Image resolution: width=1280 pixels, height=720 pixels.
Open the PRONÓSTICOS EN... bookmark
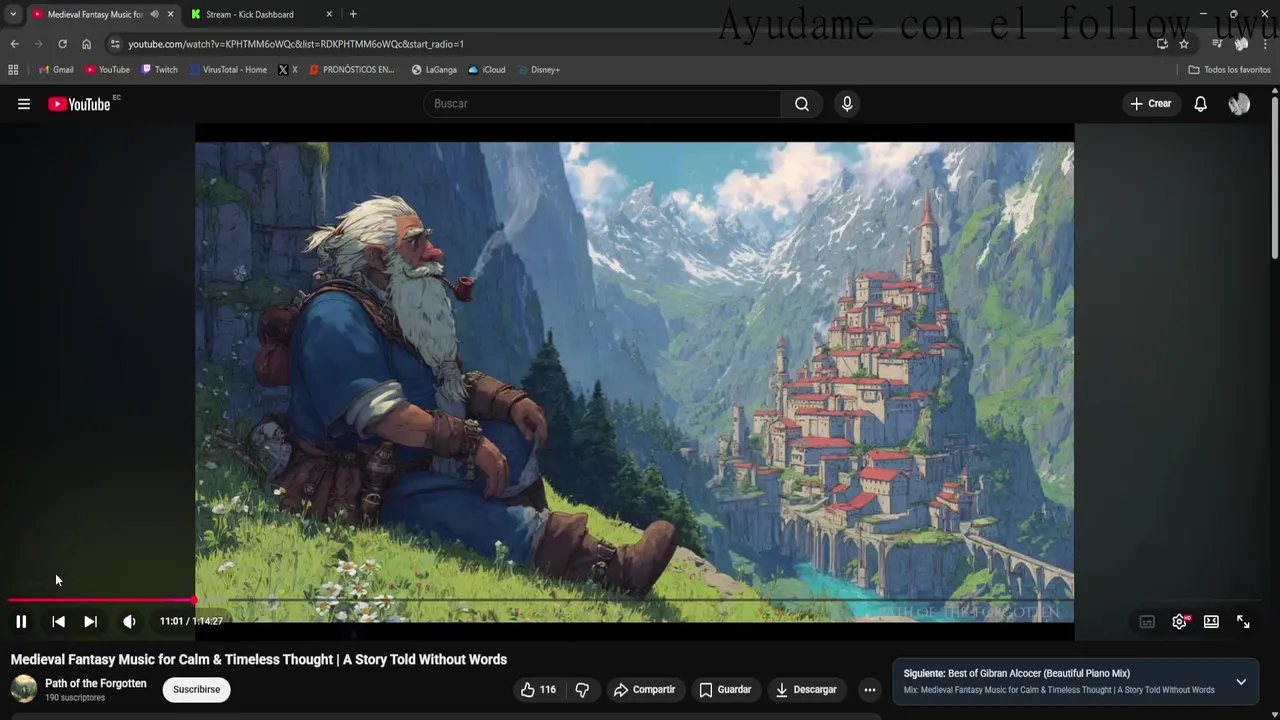pos(351,70)
